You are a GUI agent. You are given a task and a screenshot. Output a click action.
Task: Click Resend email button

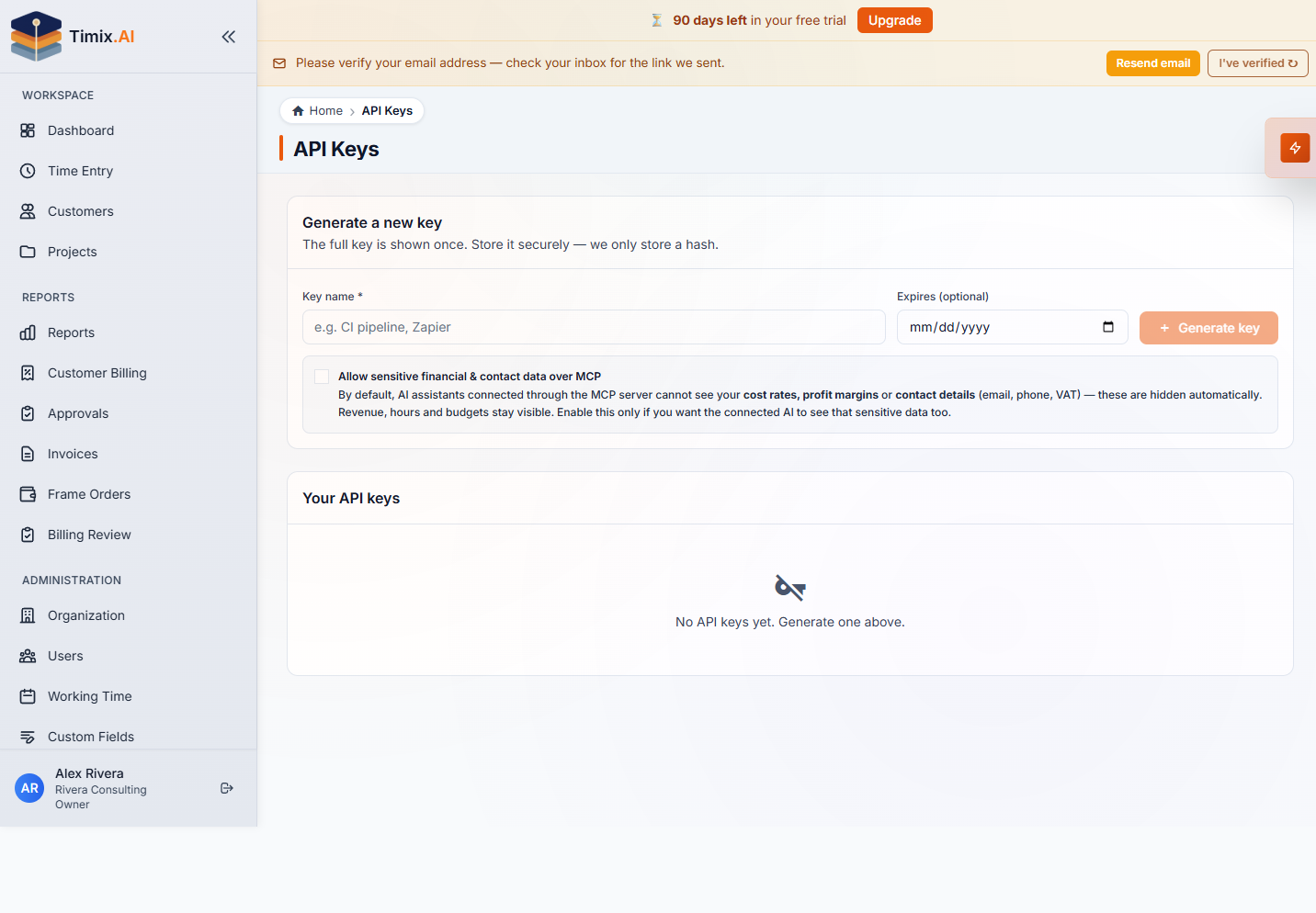pyautogui.click(x=1152, y=63)
